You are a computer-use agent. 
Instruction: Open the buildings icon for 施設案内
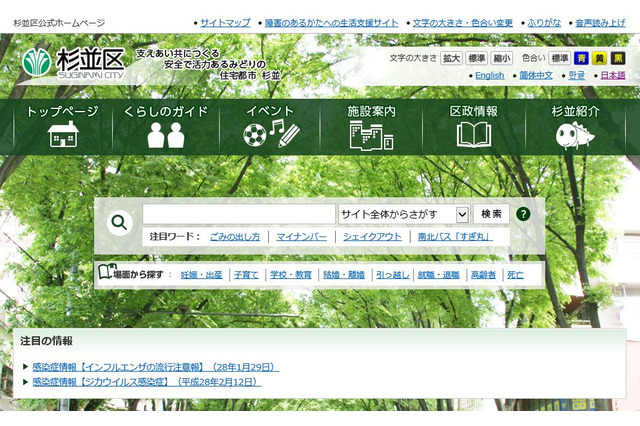pos(371,135)
